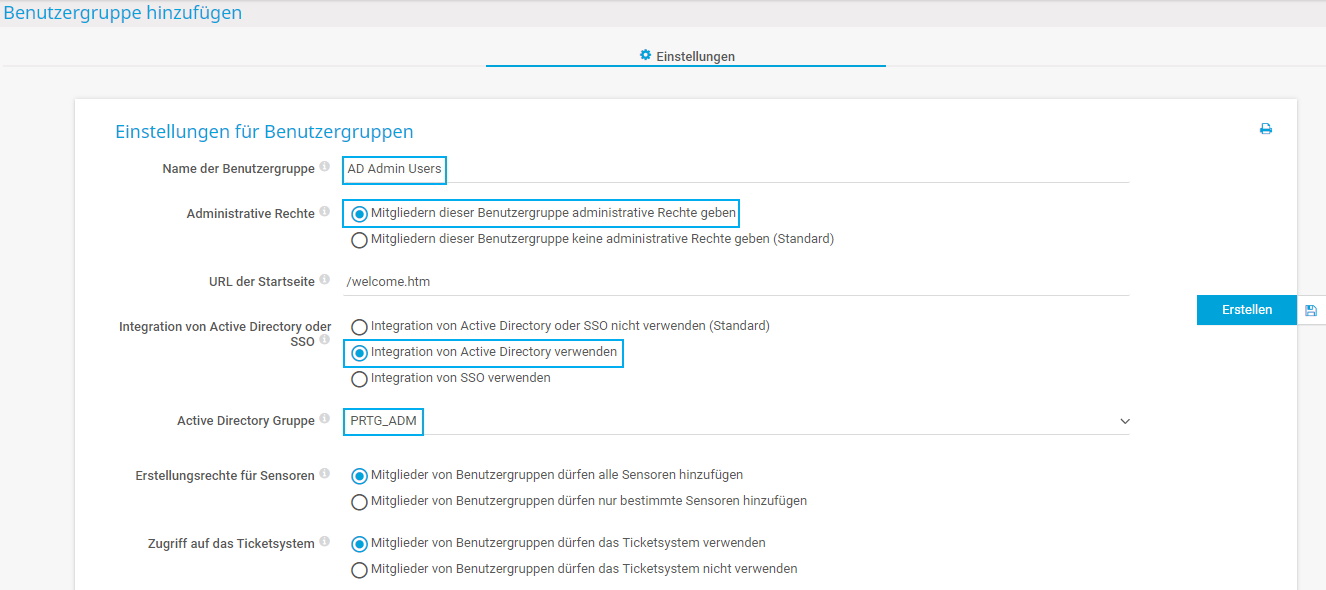Select nur bestimmte Sensoren hinzufügen option

tap(359, 502)
